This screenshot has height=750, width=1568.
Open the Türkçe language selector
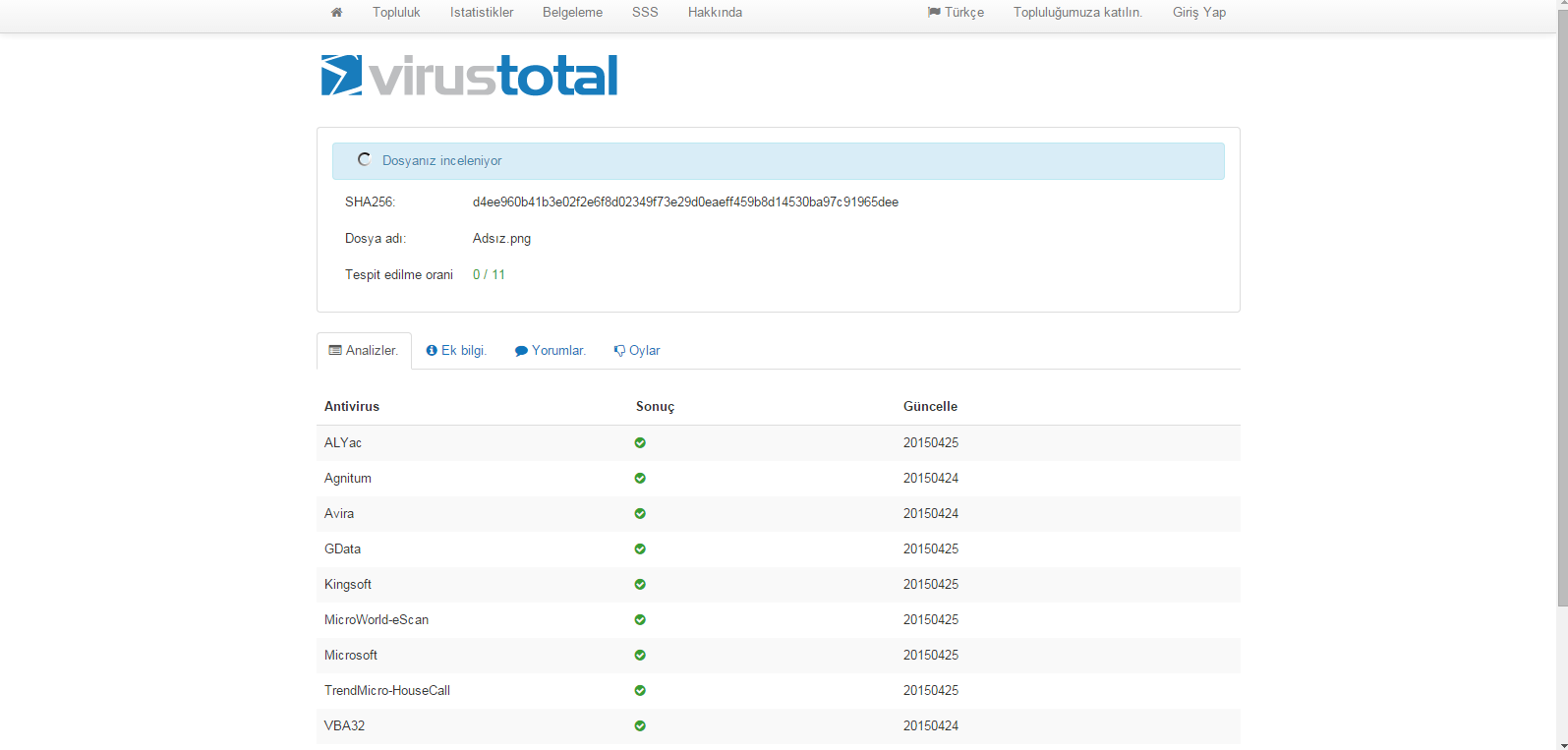pyautogui.click(x=956, y=13)
